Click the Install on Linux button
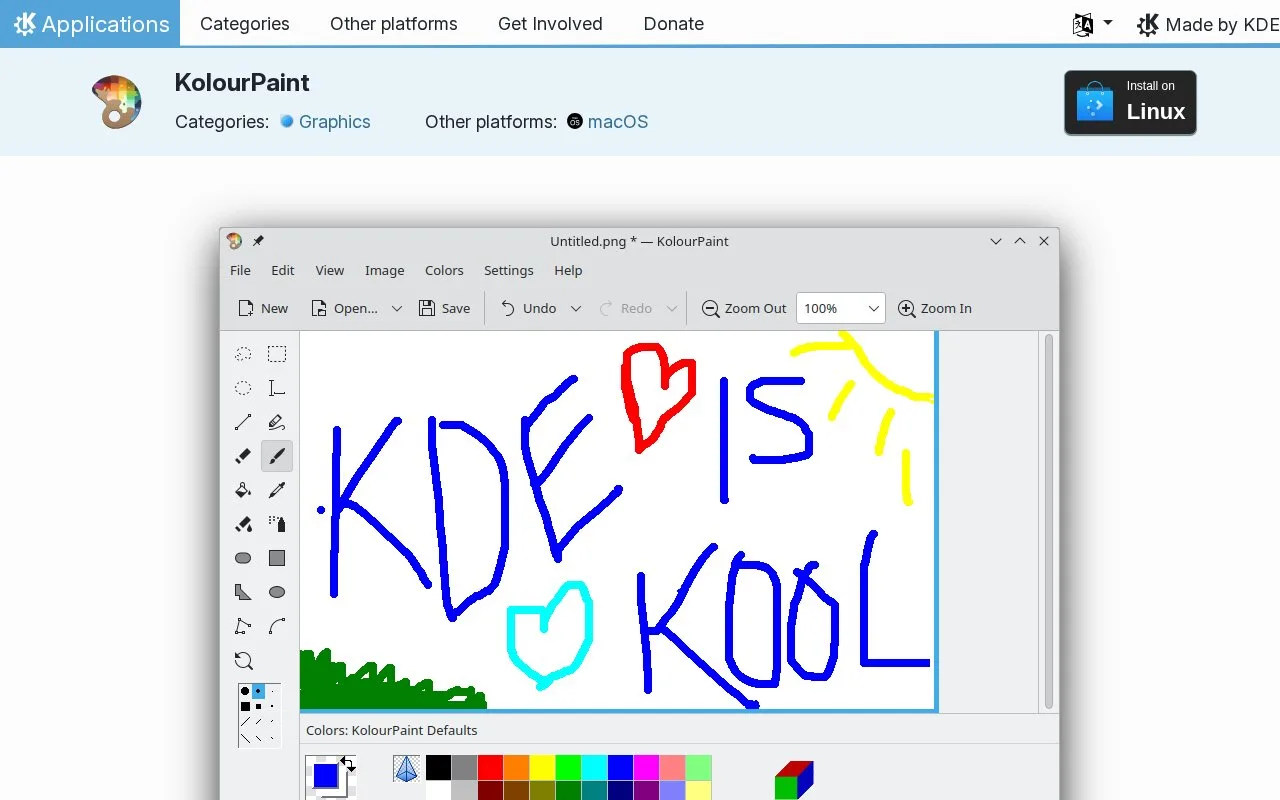1280x800 pixels. [x=1130, y=102]
